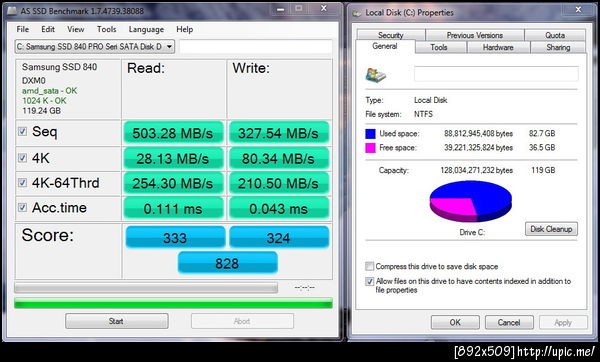Open the View menu
600x362 pixels.
pyautogui.click(x=75, y=29)
